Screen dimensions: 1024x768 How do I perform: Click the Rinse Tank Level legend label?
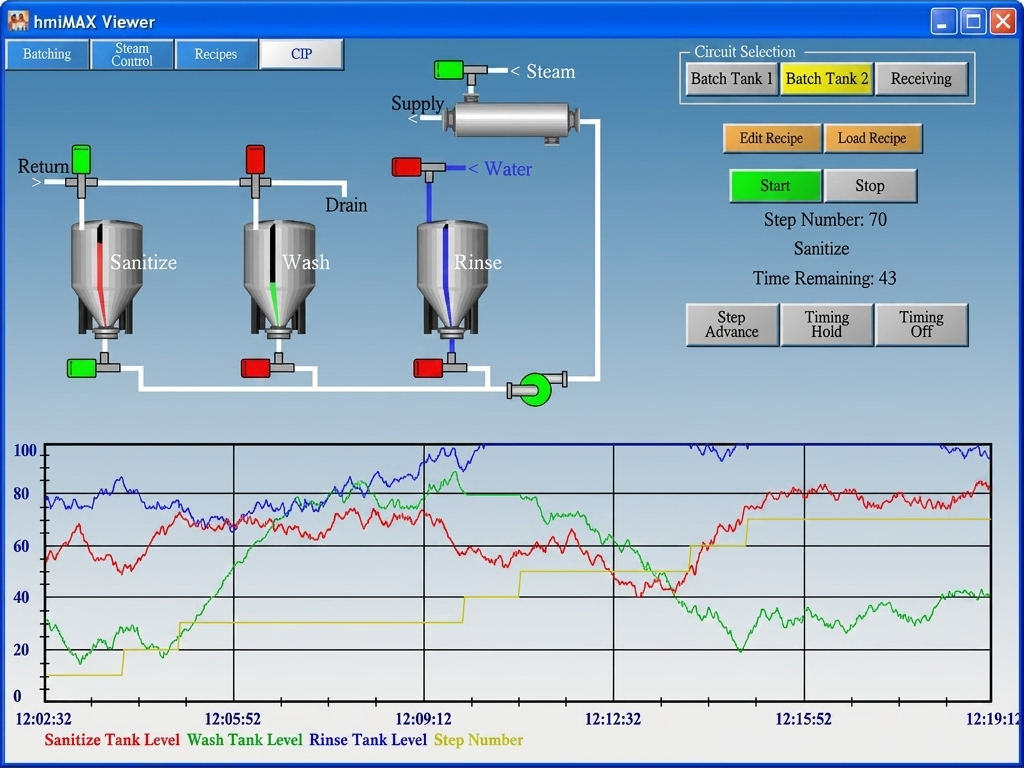pos(368,740)
